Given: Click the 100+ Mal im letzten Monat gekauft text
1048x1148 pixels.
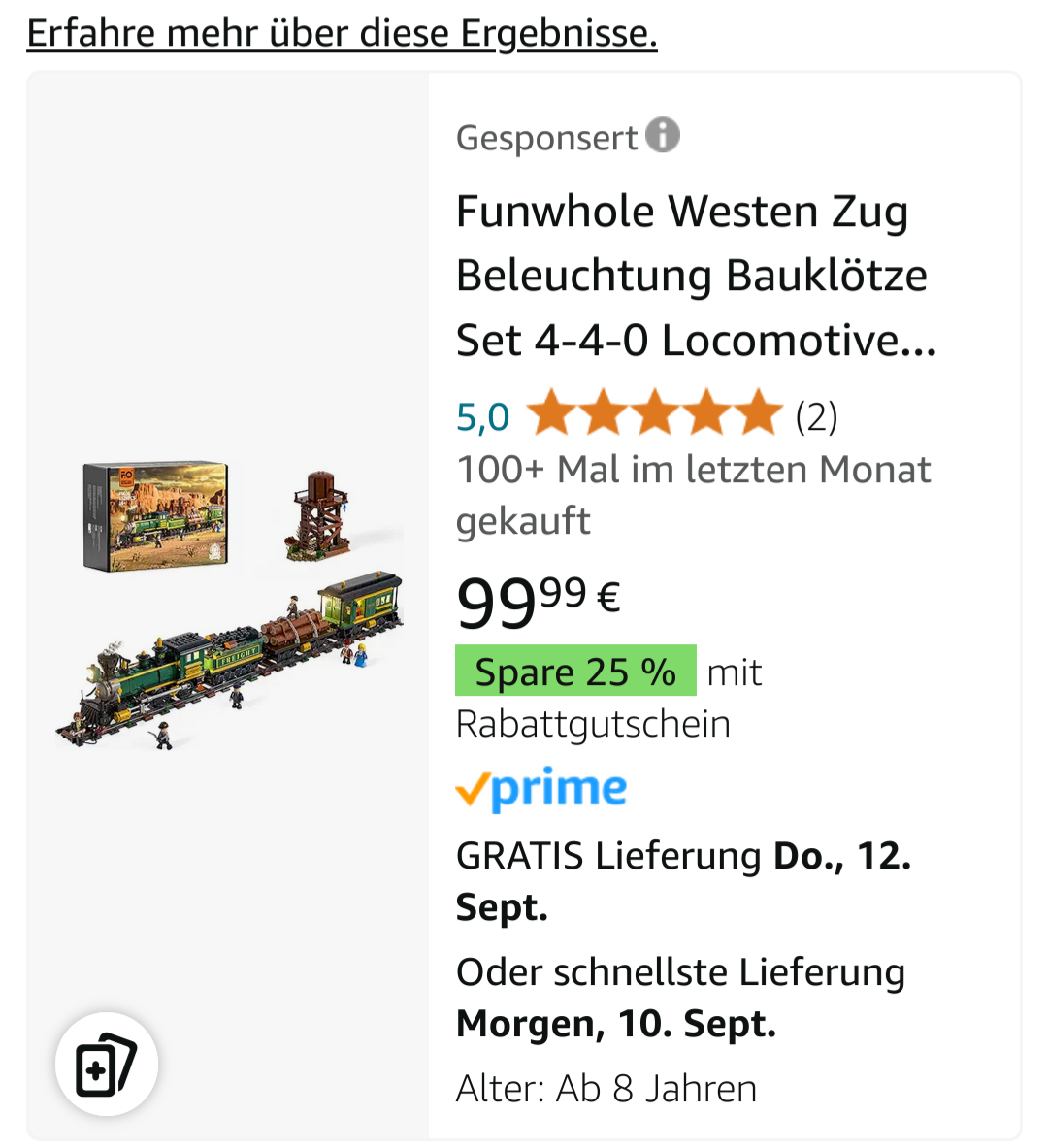Looking at the screenshot, I should point(693,495).
